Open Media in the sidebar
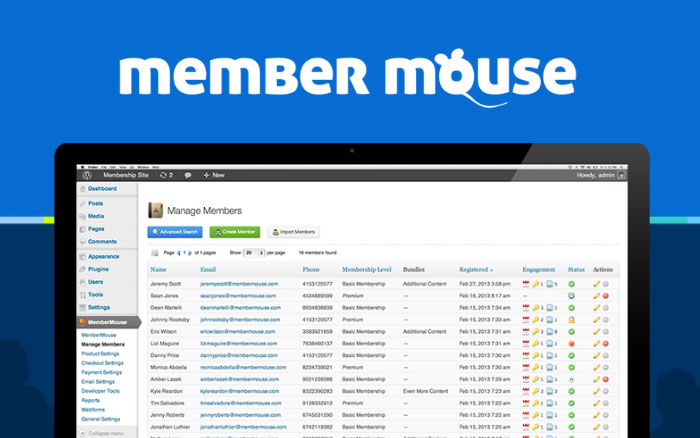Screen dimensions: 700x438 [x=96, y=216]
